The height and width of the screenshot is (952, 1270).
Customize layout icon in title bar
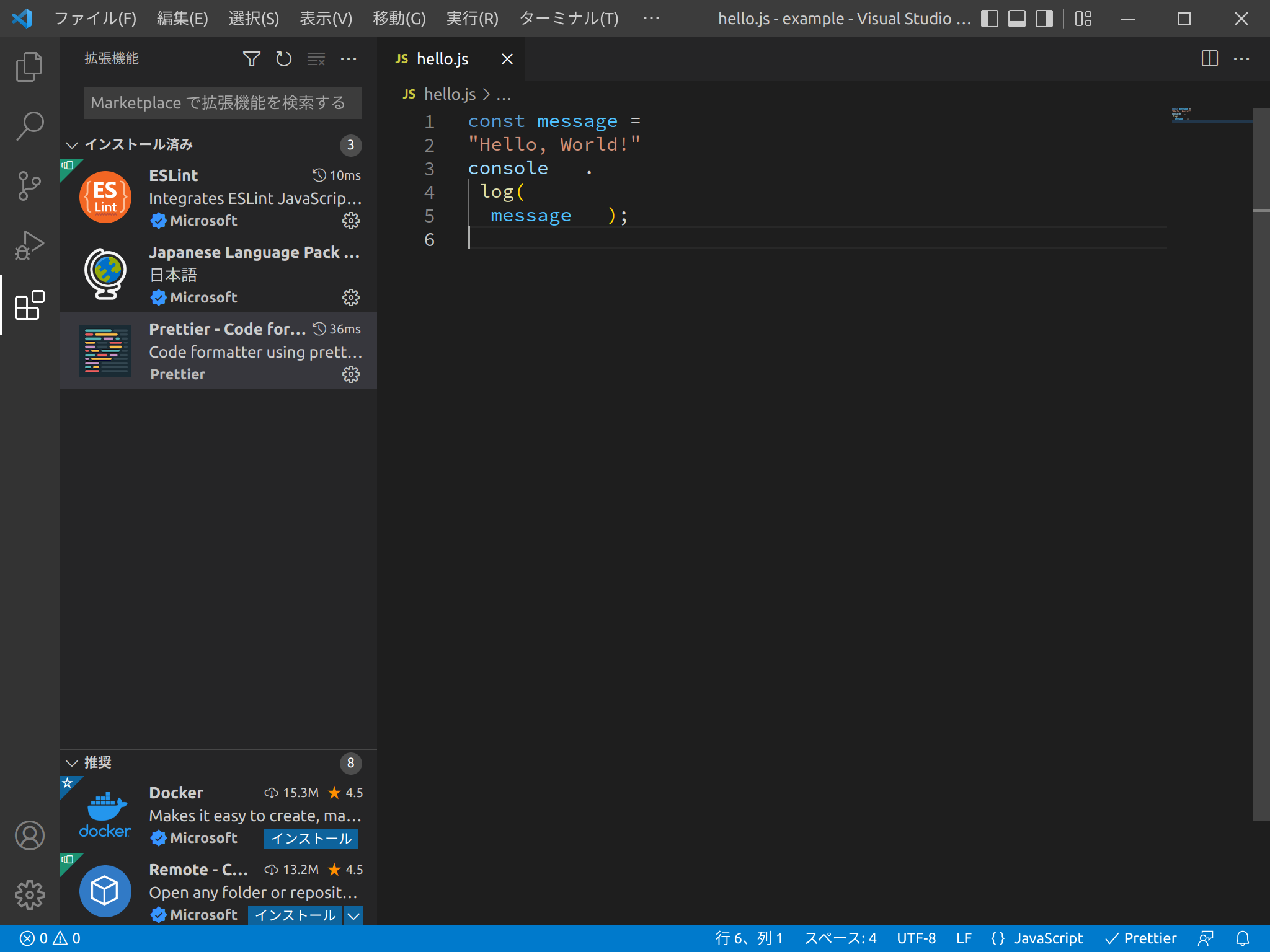[x=1083, y=19]
